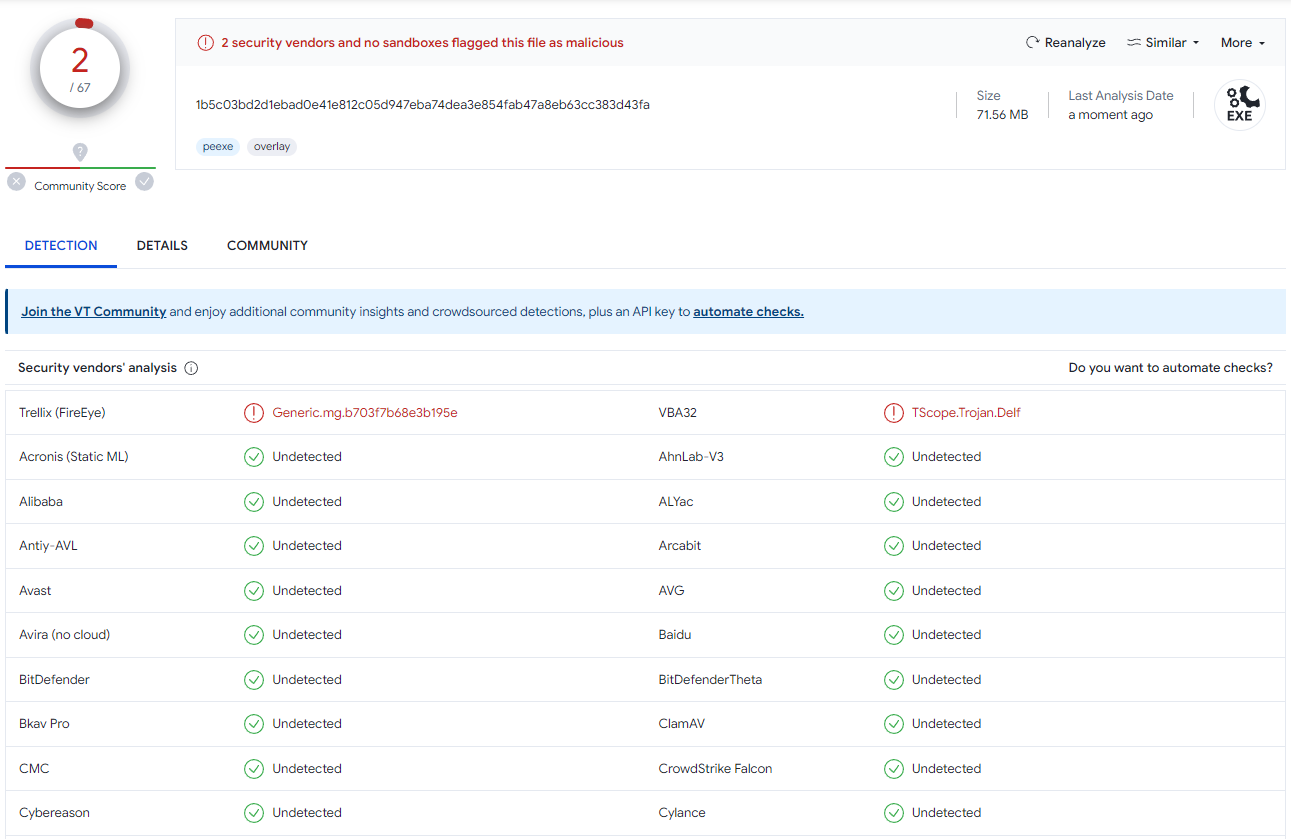Click the CrowdStrike Falcon green check icon
Image resolution: width=1291 pixels, height=839 pixels.
click(x=893, y=769)
